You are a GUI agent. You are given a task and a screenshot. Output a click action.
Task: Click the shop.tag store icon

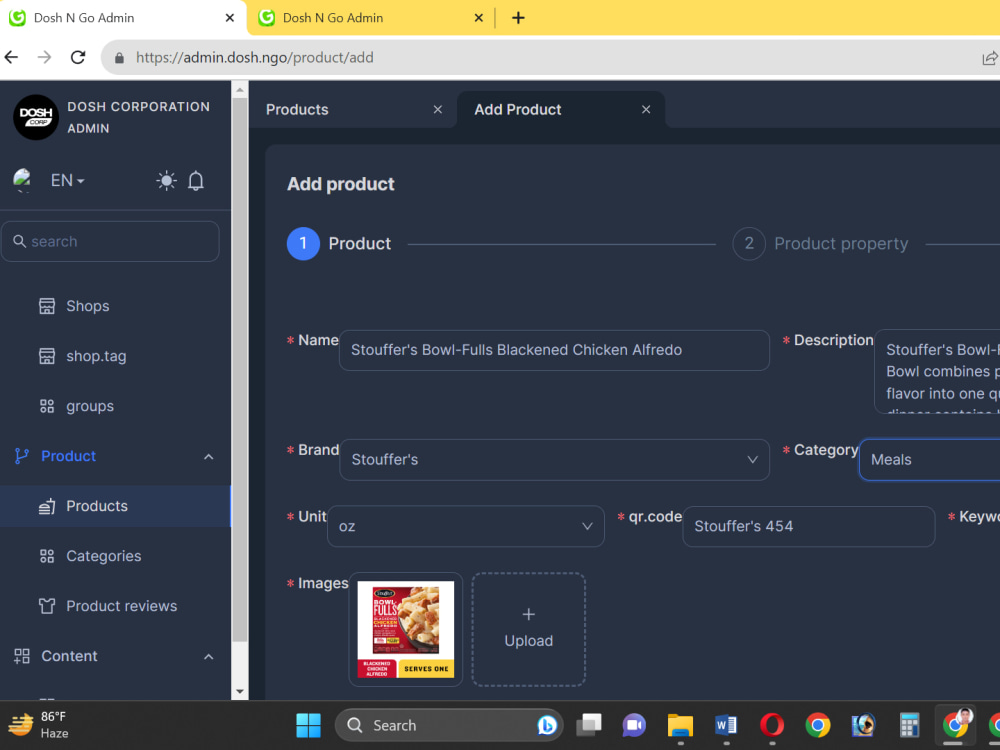47,356
